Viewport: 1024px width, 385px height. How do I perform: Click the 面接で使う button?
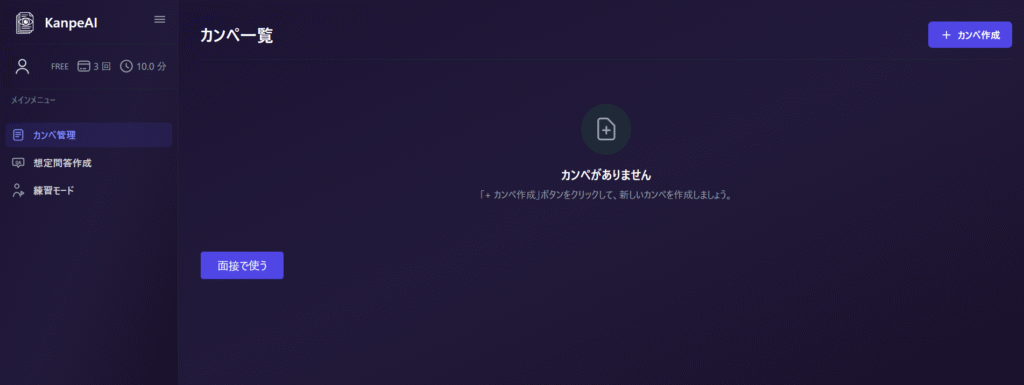coord(242,266)
